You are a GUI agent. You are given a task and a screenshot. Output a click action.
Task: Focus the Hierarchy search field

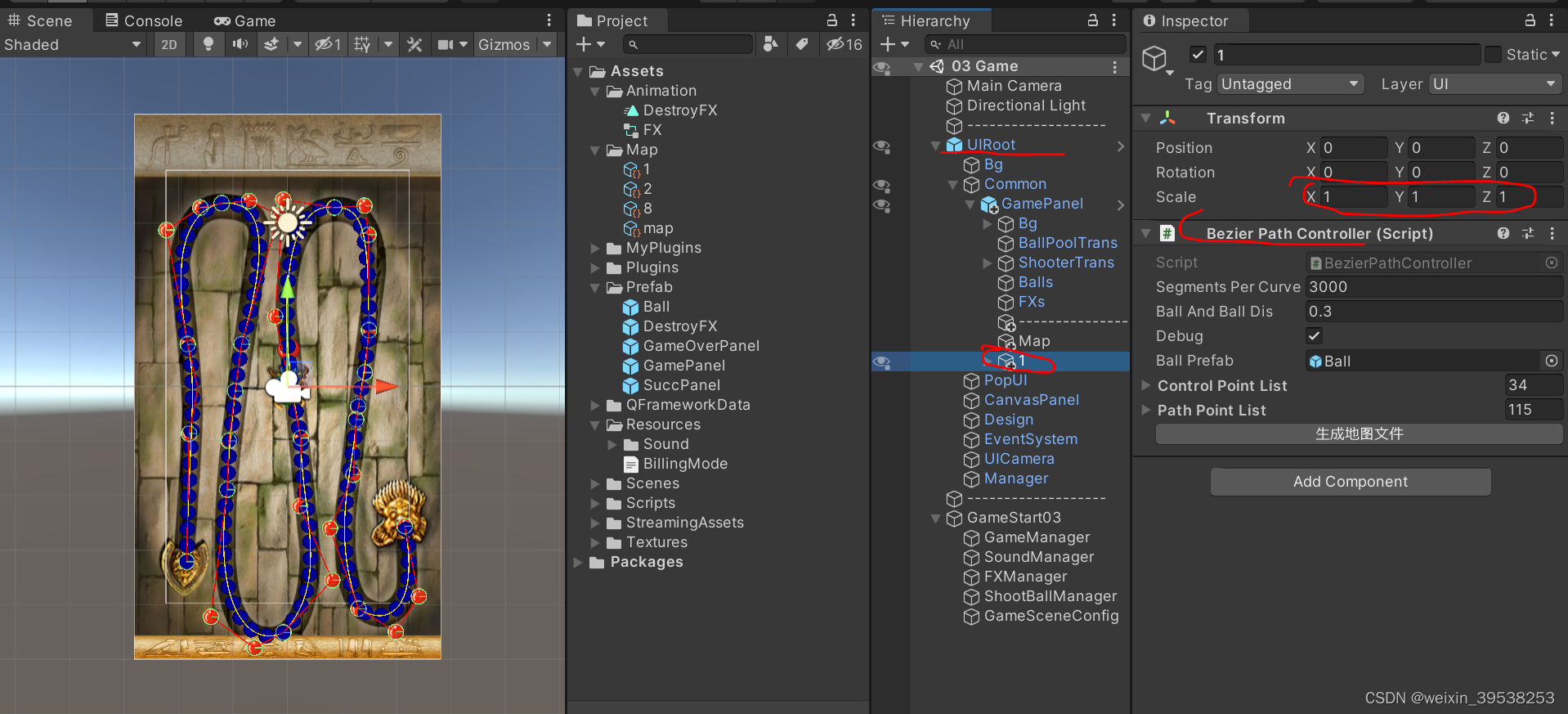[x=1025, y=44]
